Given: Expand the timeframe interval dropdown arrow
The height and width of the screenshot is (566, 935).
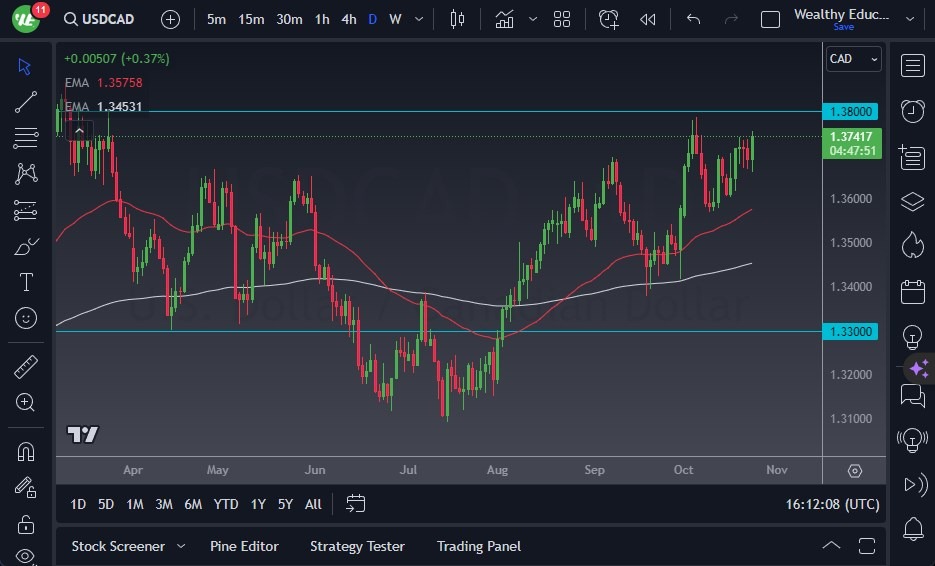Looking at the screenshot, I should tap(418, 19).
